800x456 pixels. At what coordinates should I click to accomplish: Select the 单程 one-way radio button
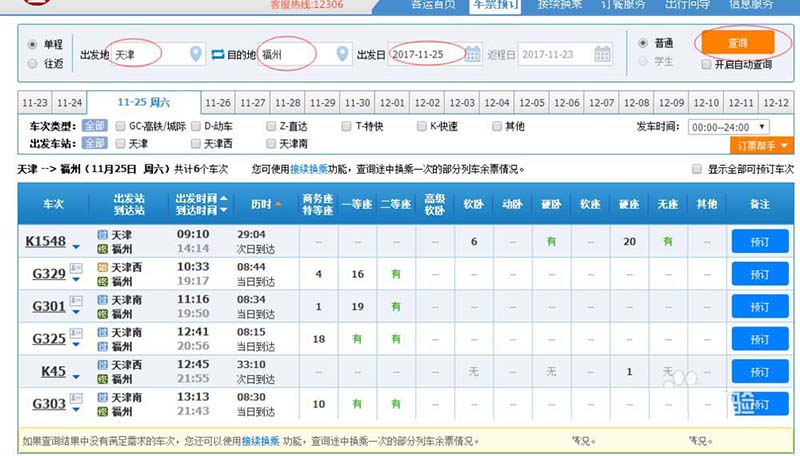(x=32, y=44)
